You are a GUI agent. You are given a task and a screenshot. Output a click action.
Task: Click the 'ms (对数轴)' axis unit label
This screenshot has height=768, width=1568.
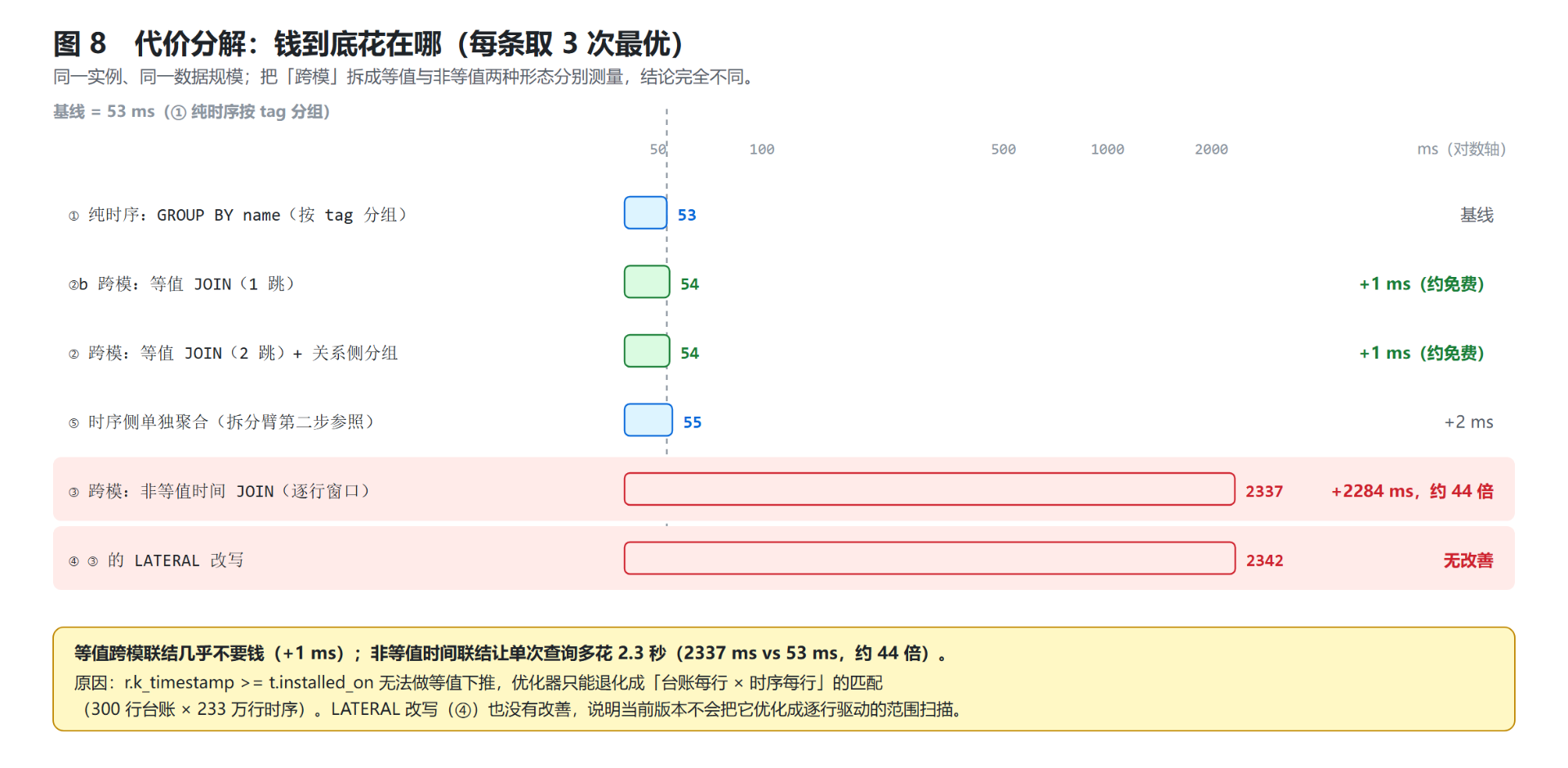click(1462, 150)
